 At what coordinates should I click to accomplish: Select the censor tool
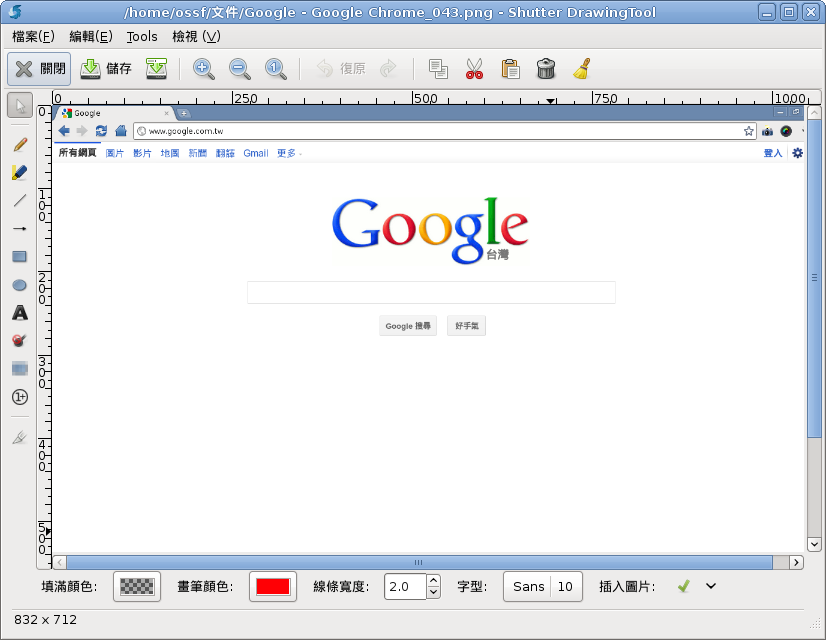tap(20, 341)
